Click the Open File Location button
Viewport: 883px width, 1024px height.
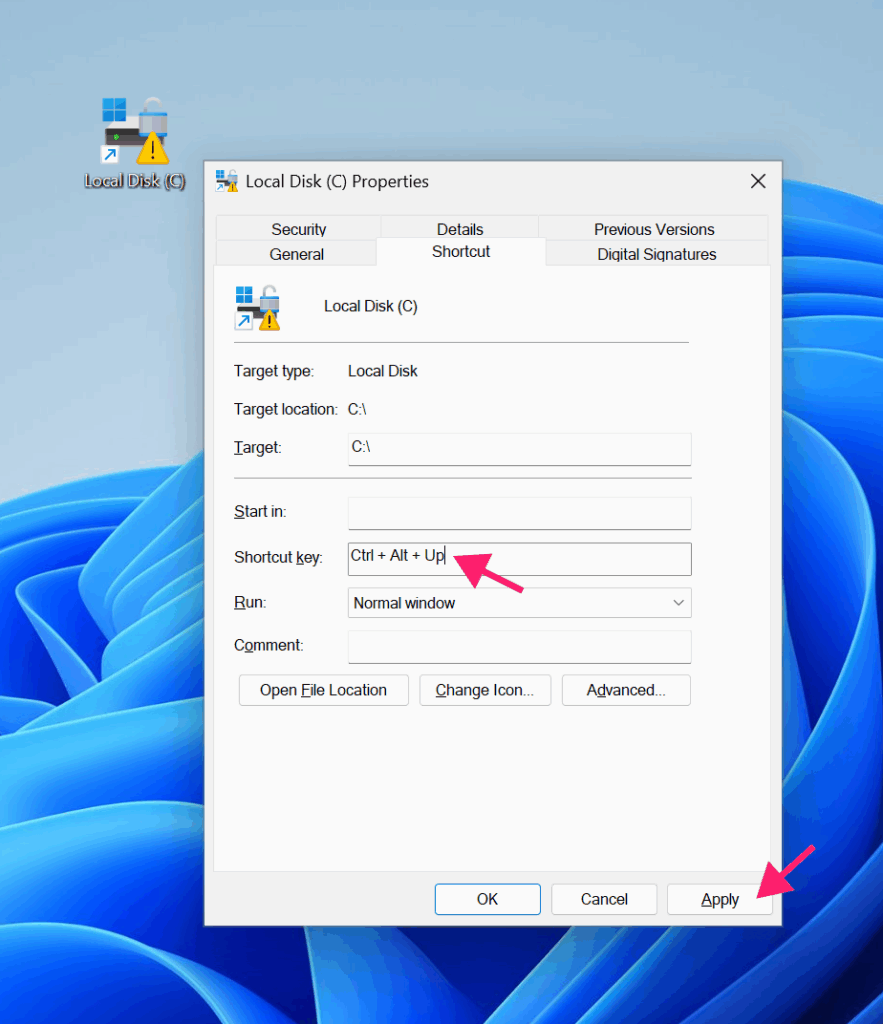323,690
